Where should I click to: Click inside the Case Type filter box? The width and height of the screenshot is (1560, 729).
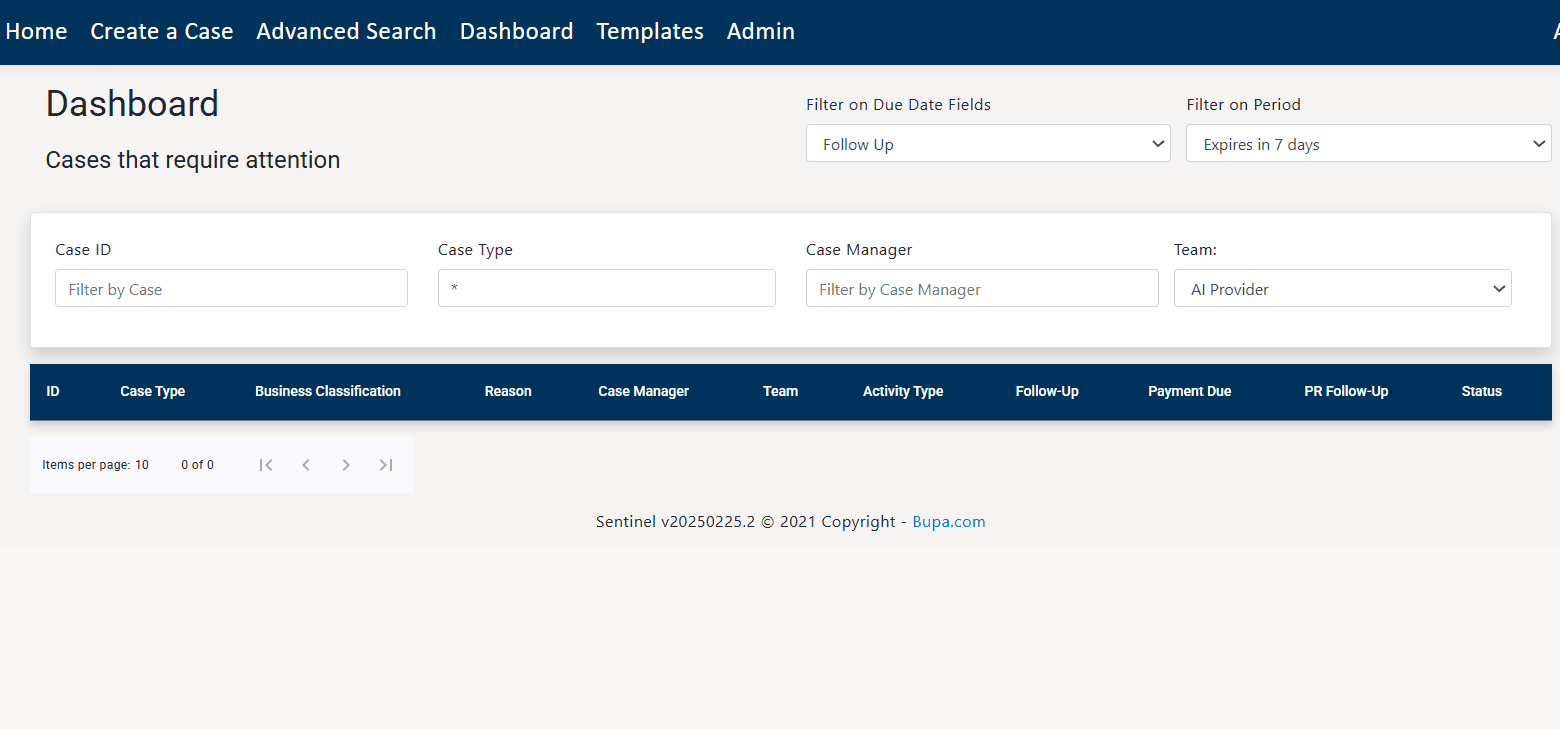tap(606, 287)
